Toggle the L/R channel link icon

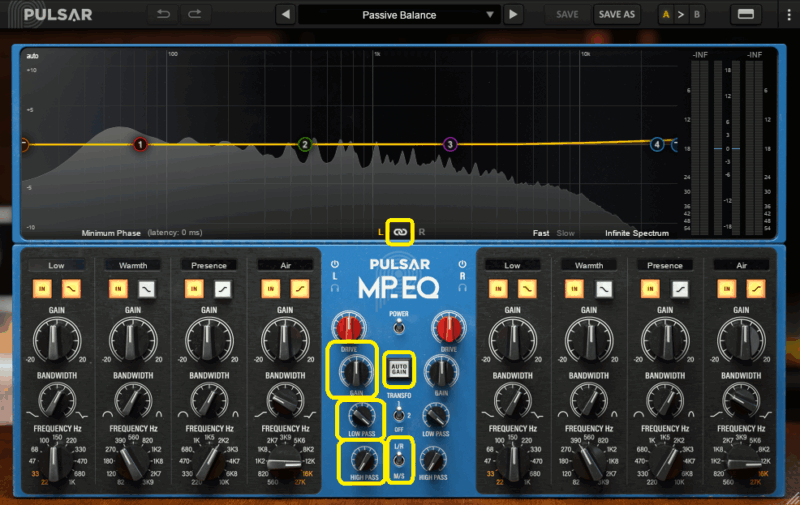(x=400, y=232)
